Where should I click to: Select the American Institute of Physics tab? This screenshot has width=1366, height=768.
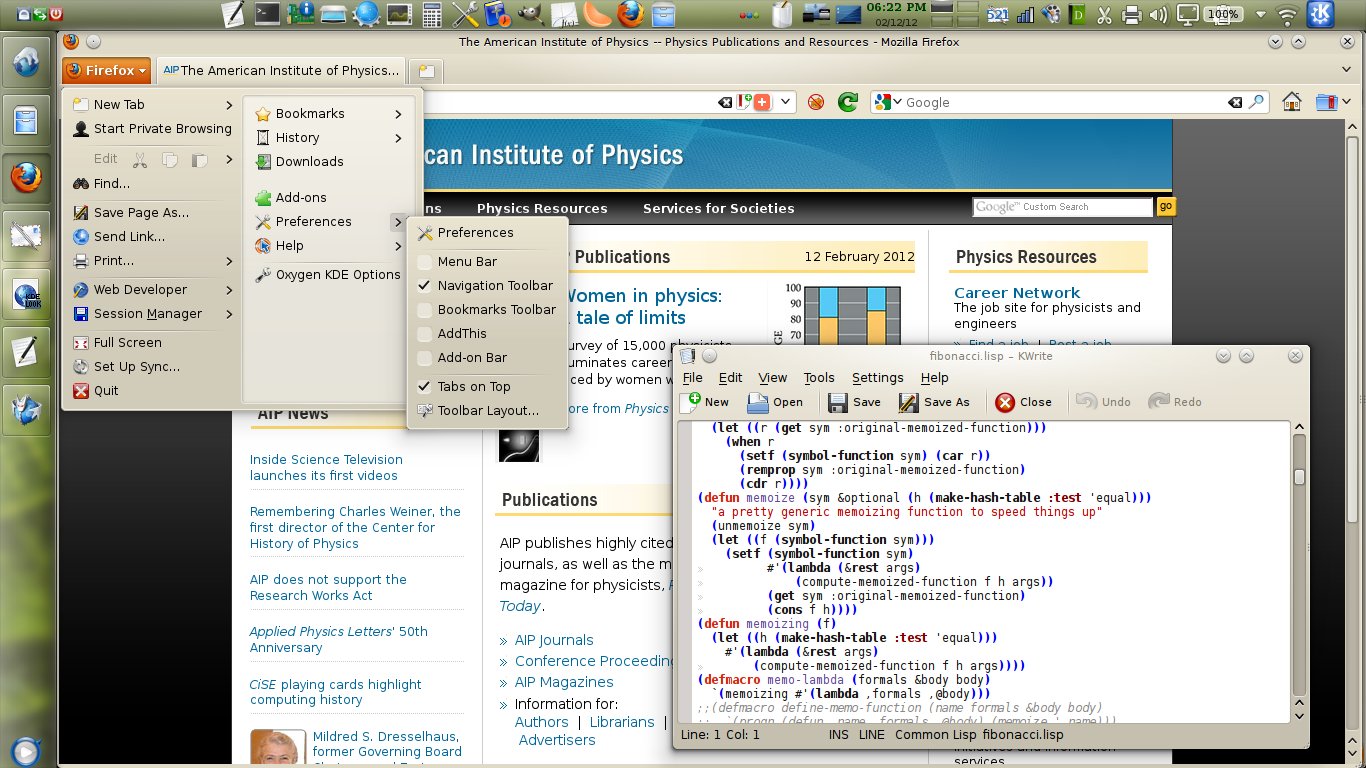click(281, 71)
